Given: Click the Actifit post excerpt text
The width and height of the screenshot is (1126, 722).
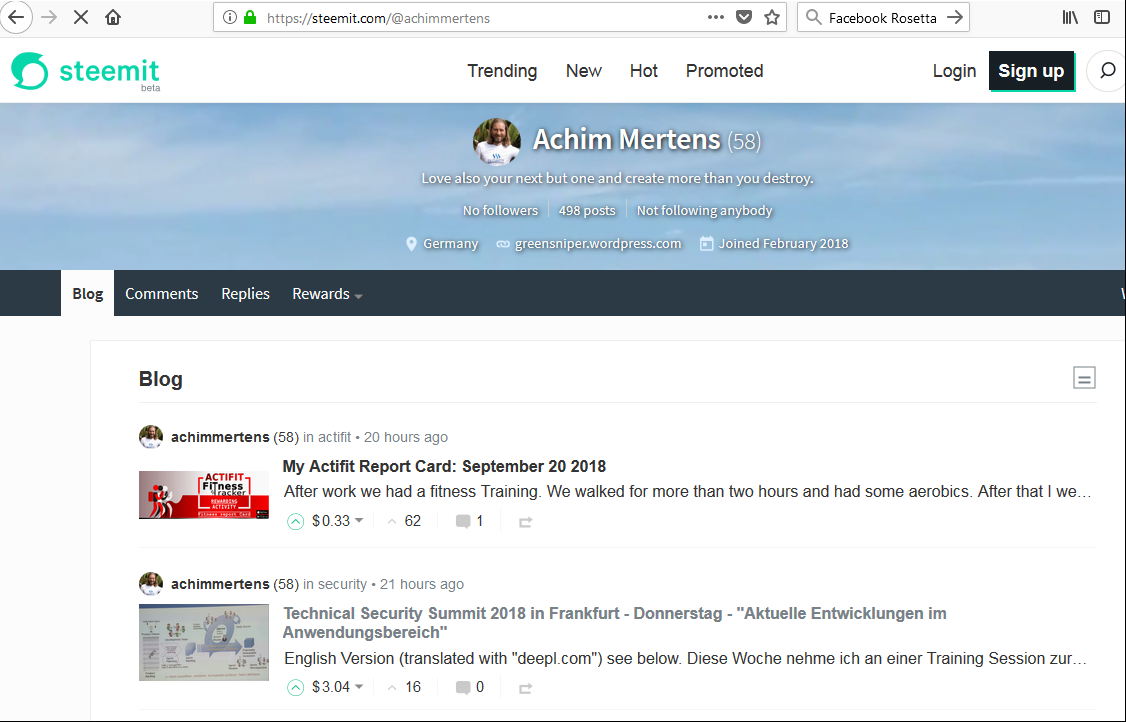Looking at the screenshot, I should pos(688,491).
